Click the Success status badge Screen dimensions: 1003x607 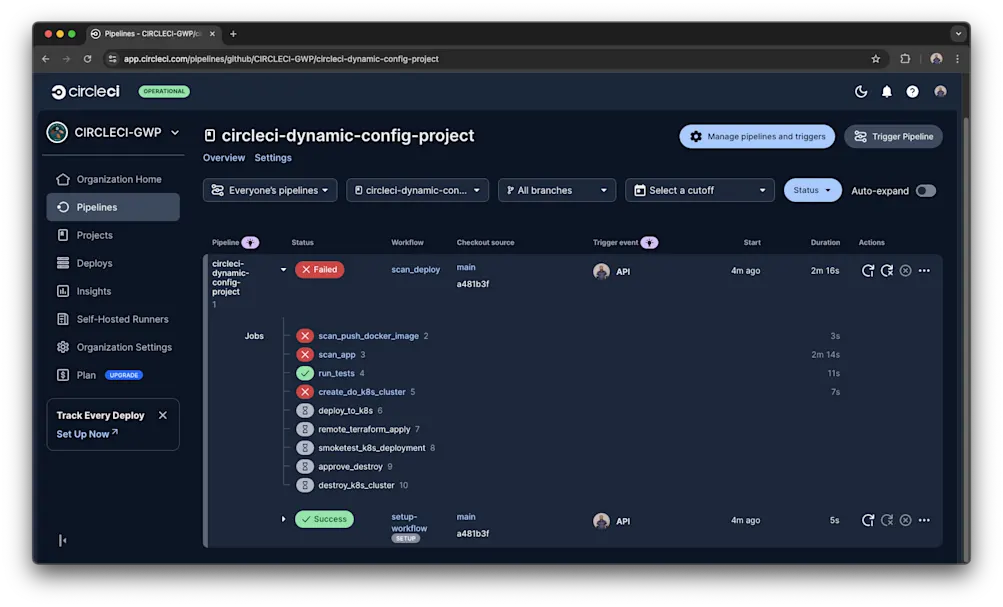click(x=324, y=519)
